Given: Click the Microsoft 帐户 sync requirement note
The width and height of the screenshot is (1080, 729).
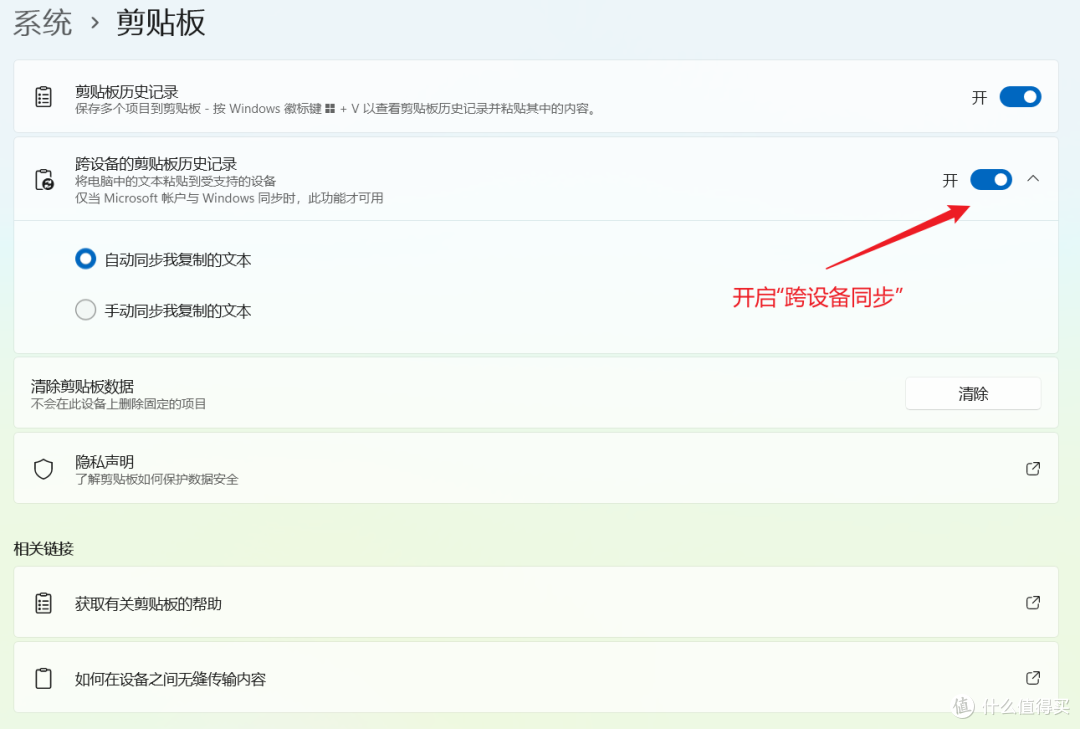Looking at the screenshot, I should coord(229,198).
